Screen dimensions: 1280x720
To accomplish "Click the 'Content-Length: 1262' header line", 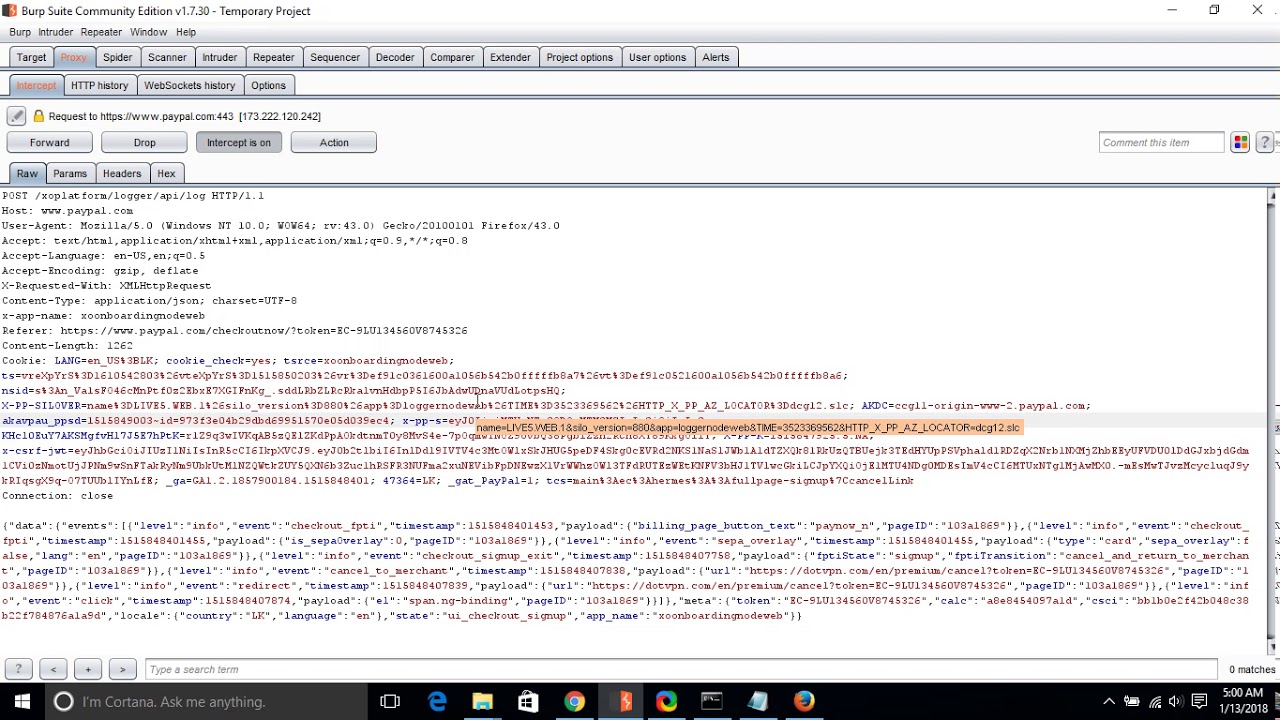I will 67,346.
